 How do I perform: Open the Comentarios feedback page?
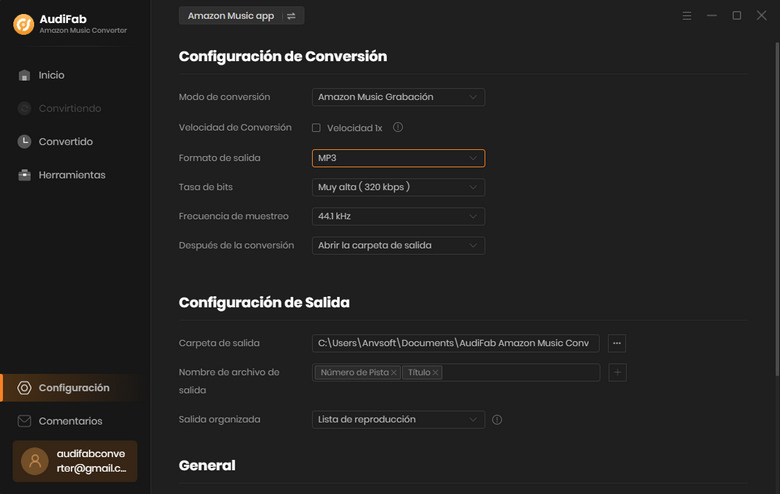coord(70,421)
